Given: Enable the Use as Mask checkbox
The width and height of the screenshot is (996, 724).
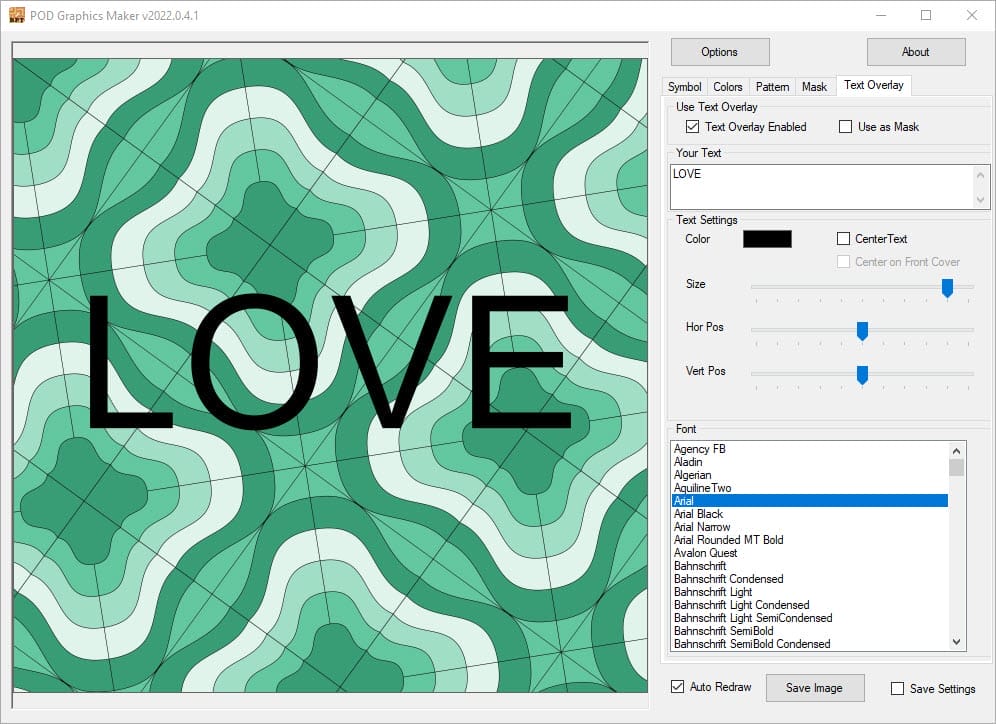Looking at the screenshot, I should pyautogui.click(x=845, y=127).
